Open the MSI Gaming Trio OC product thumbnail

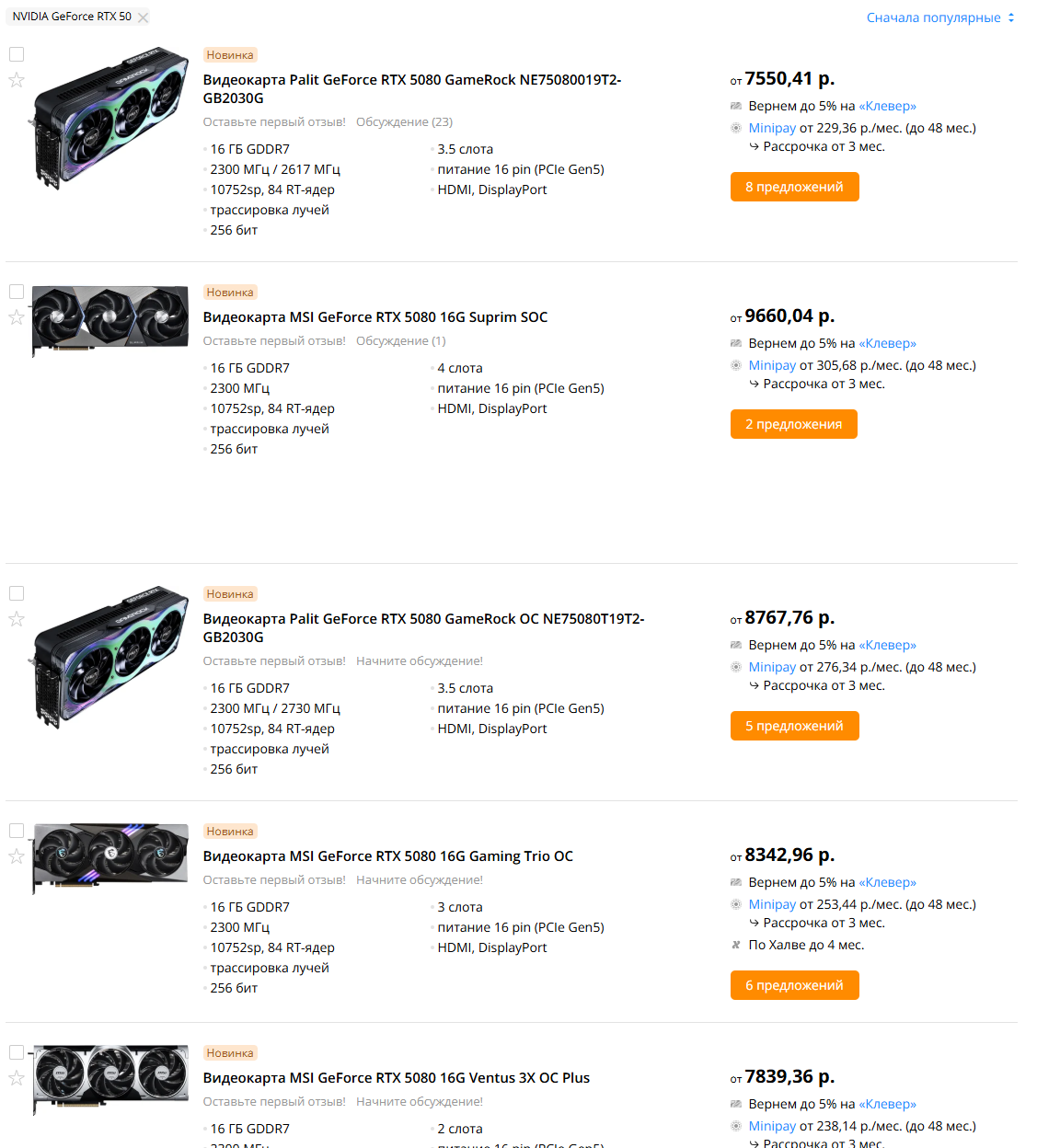110,857
